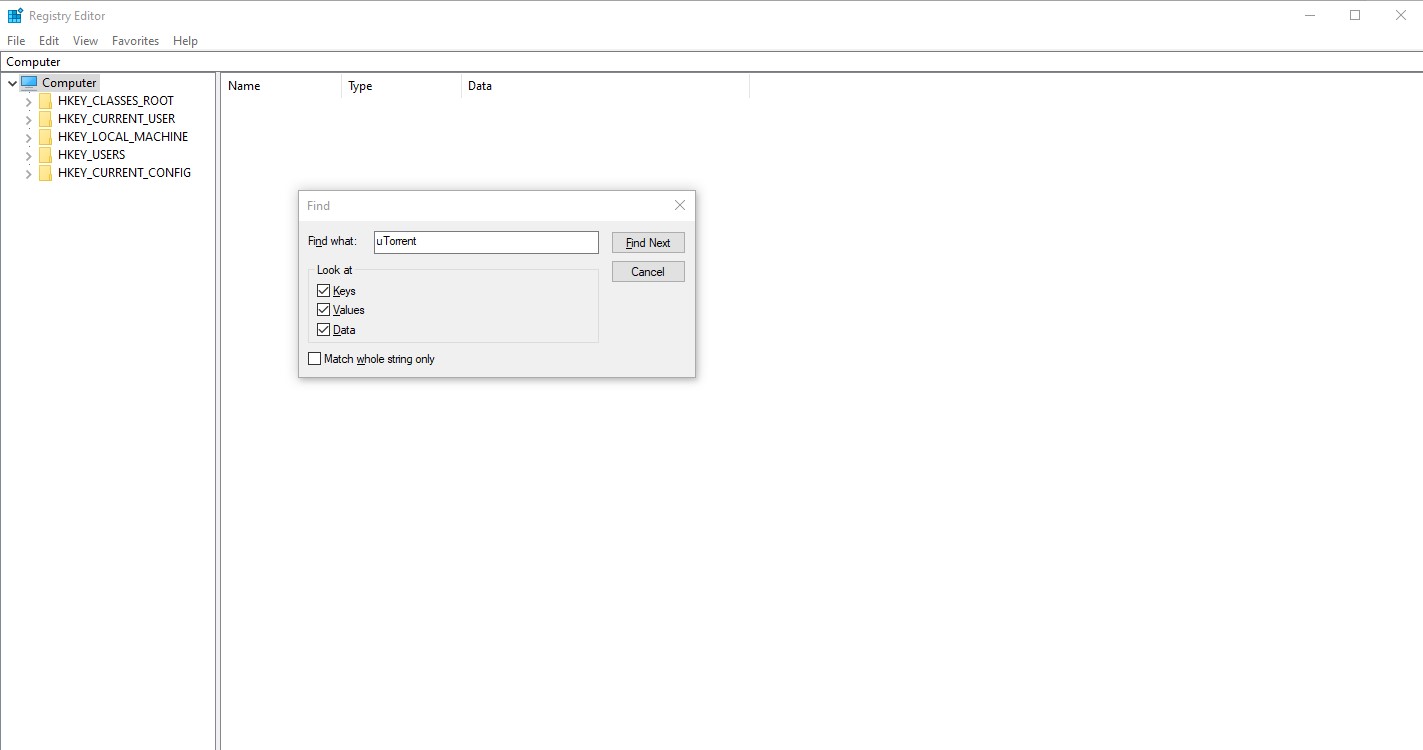Maximize the Registry Editor window
The height and width of the screenshot is (750, 1423).
pyautogui.click(x=1355, y=15)
